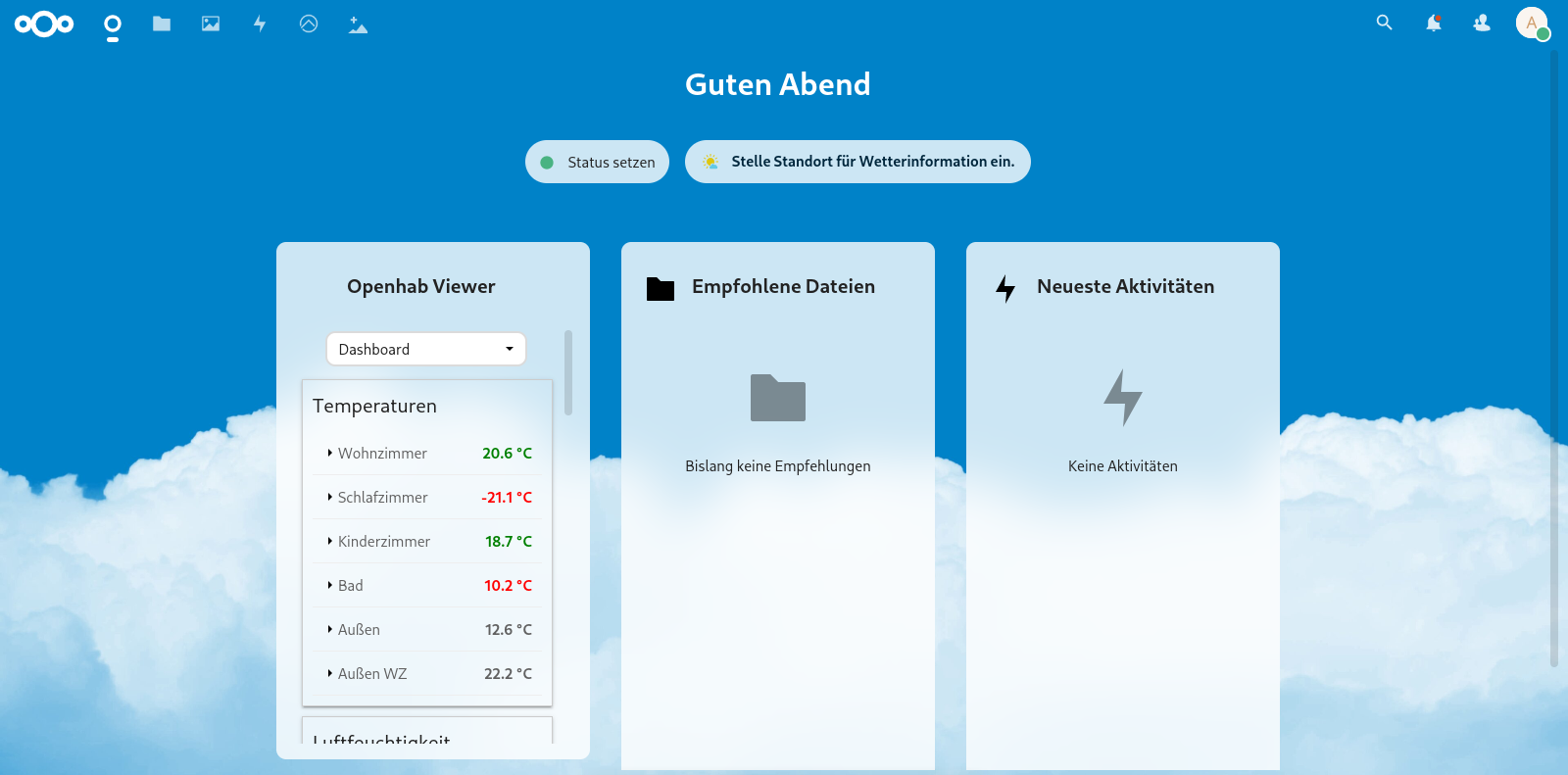This screenshot has height=775, width=1568.
Task: Click the green status dot
Action: click(547, 163)
